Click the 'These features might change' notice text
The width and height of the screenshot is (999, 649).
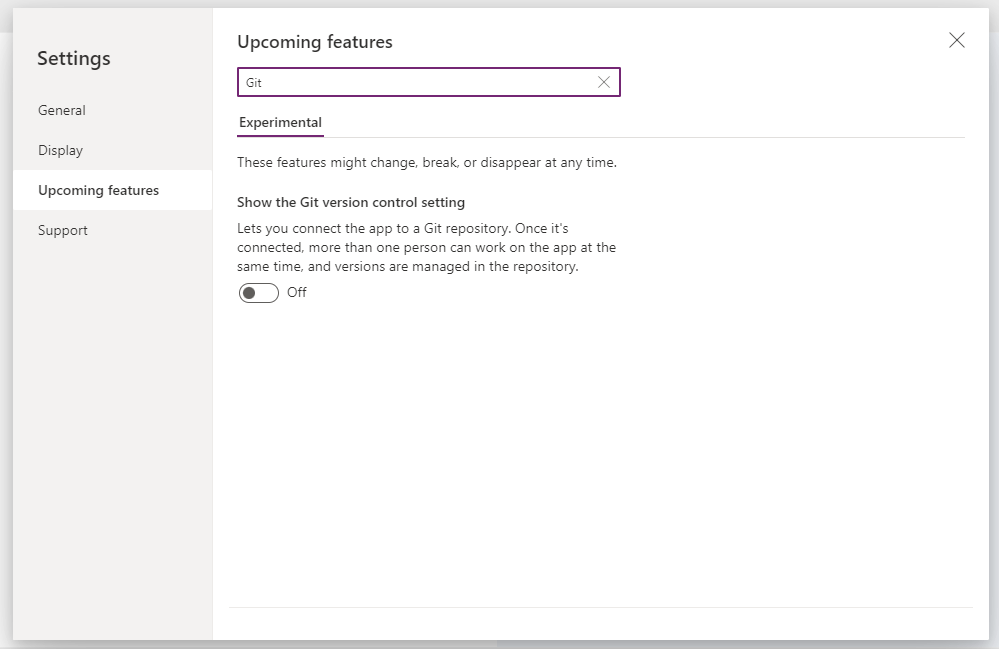click(427, 162)
